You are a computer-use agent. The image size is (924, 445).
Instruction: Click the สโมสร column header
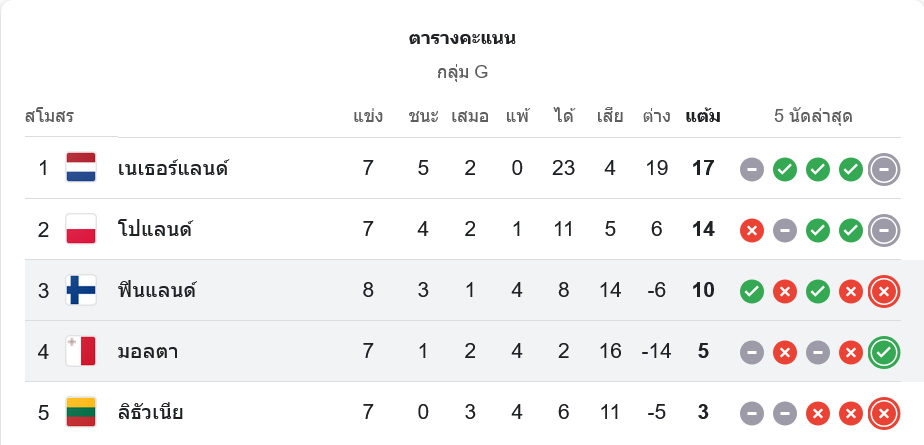[x=50, y=116]
